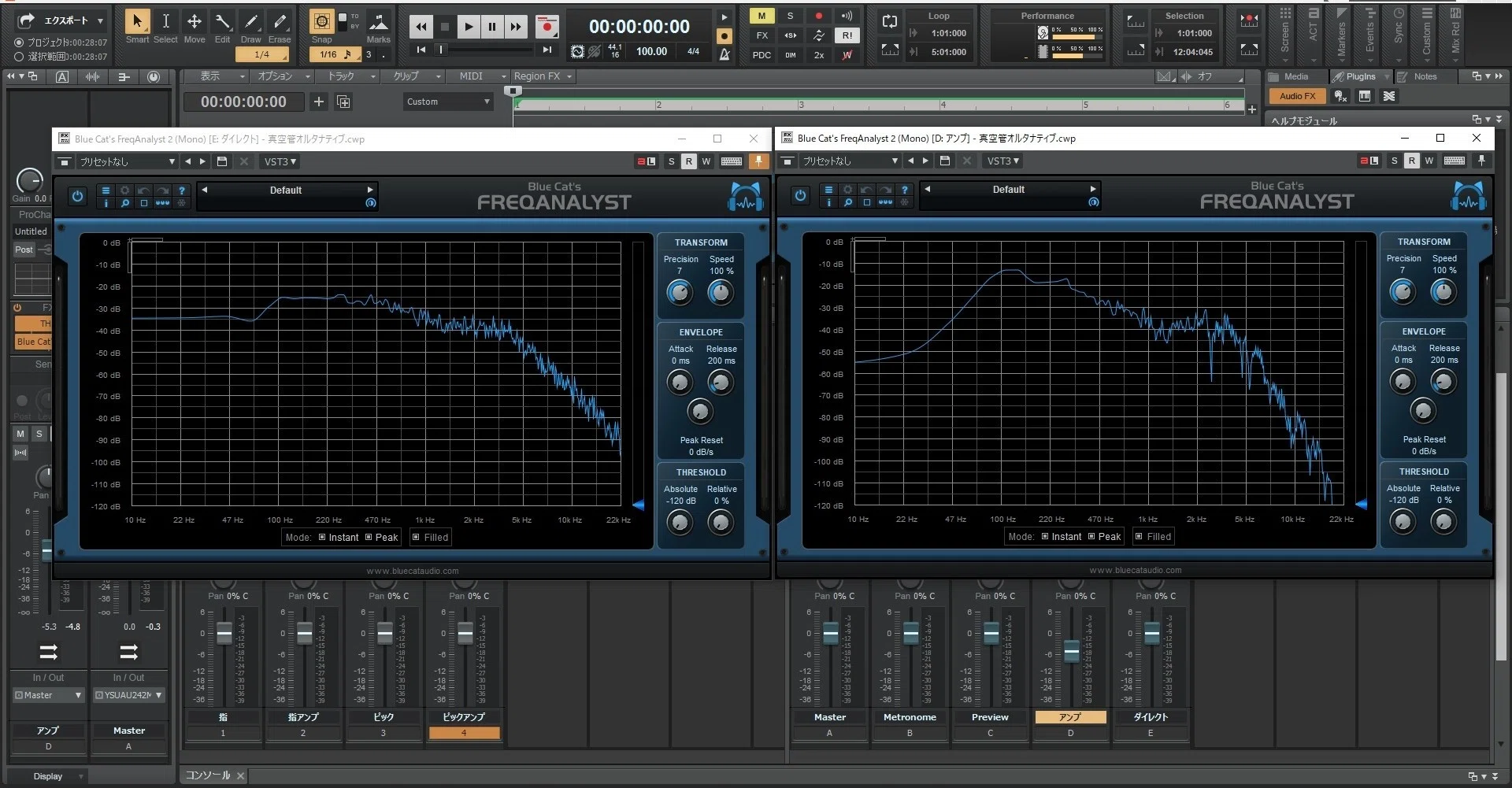Switch to the Plugins browser tab
Viewport: 1512px width, 788px height.
tap(1360, 76)
